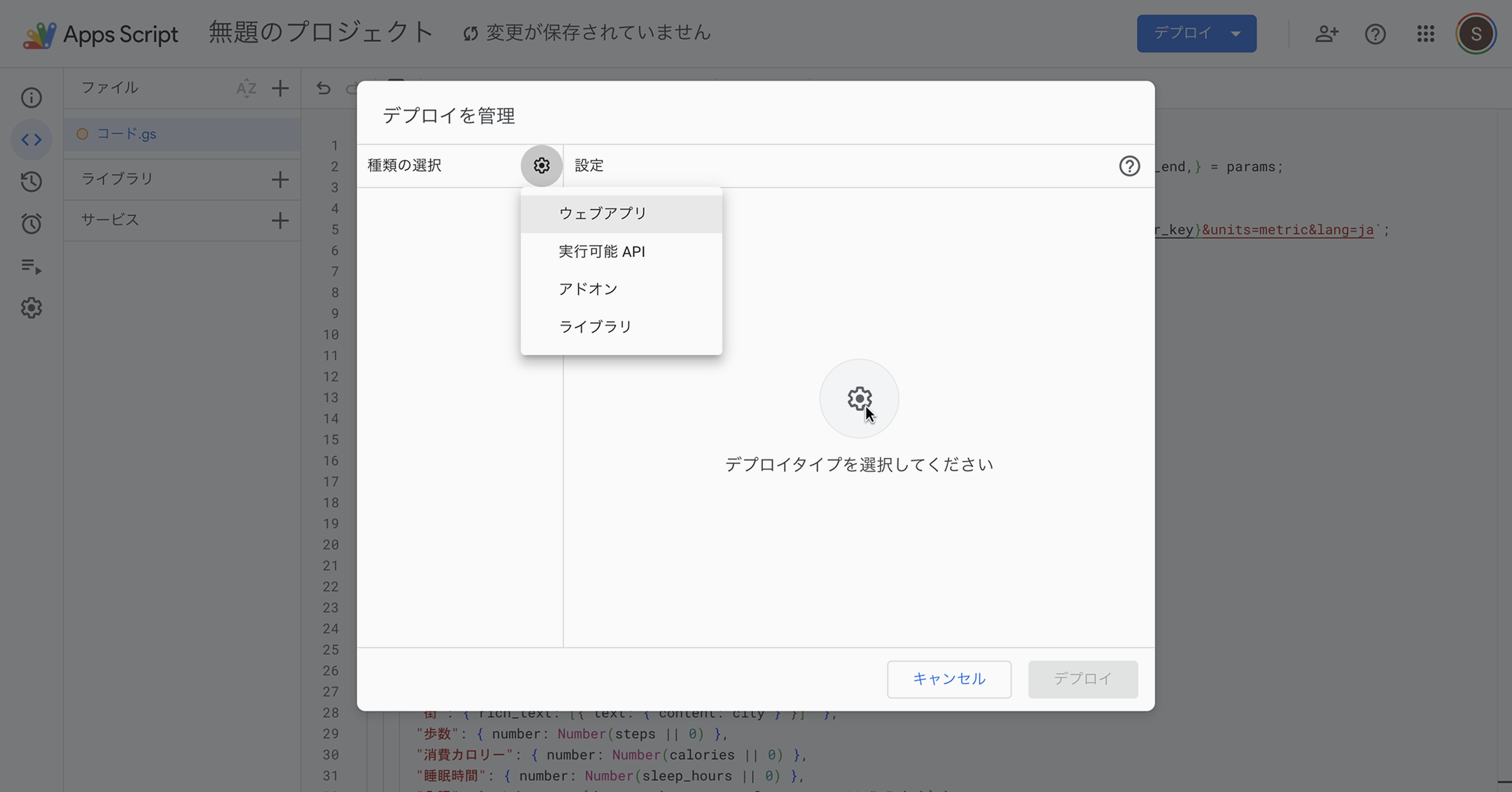Click the undo arrow in the editor toolbar
The width and height of the screenshot is (1512, 792).
(323, 88)
